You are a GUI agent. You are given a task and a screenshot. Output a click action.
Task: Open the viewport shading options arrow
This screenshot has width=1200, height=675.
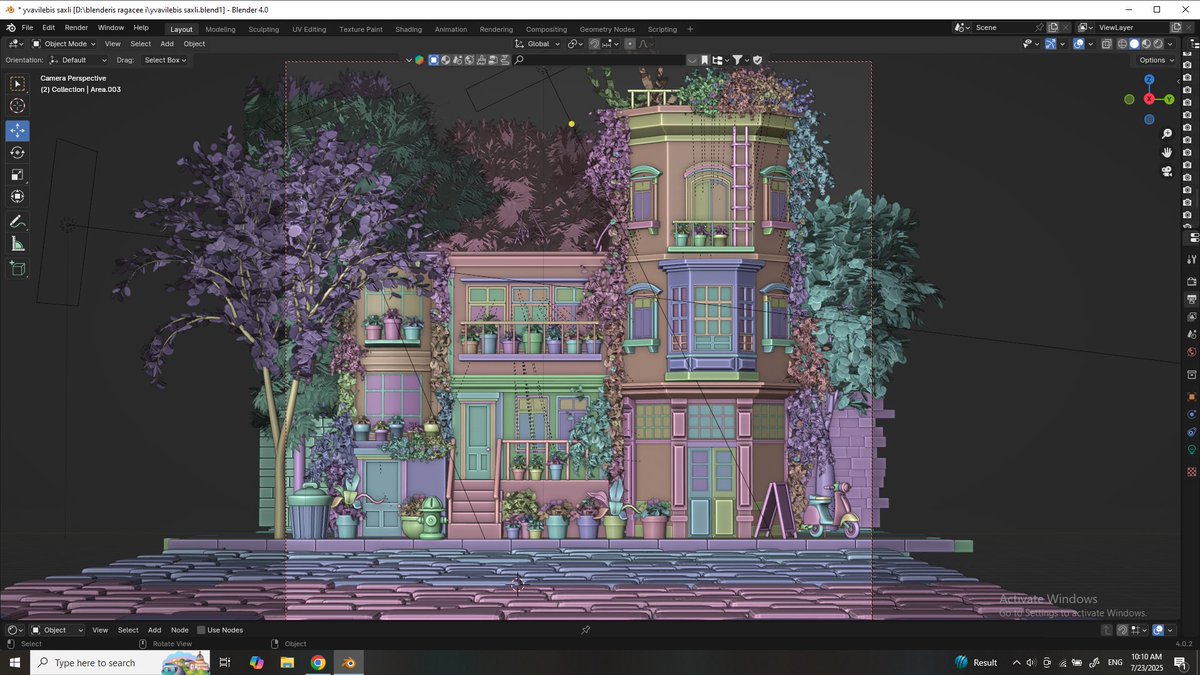[x=1170, y=44]
